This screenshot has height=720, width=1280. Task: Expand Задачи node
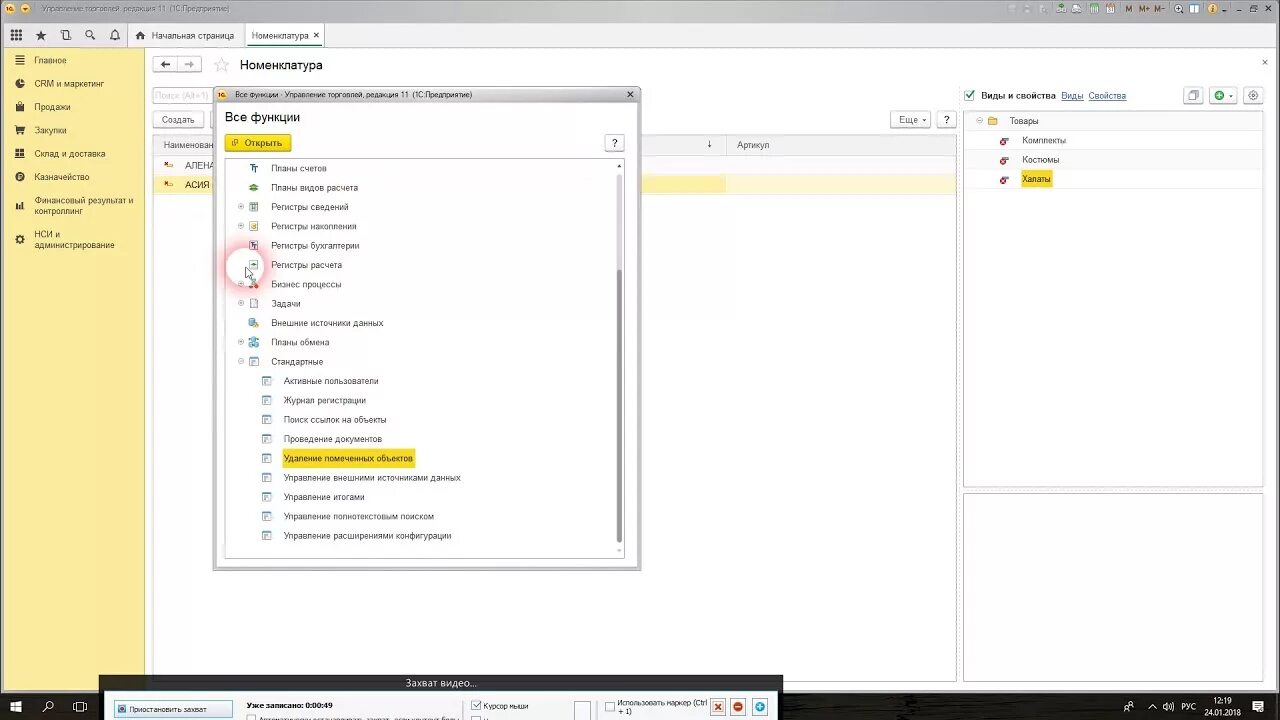point(241,303)
